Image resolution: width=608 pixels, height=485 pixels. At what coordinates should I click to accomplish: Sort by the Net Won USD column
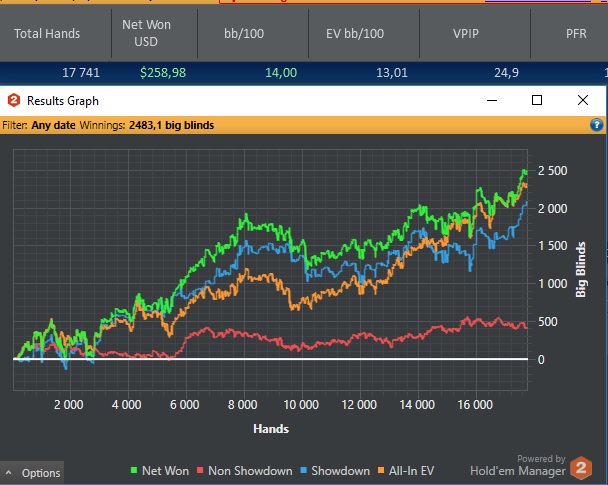[153, 33]
